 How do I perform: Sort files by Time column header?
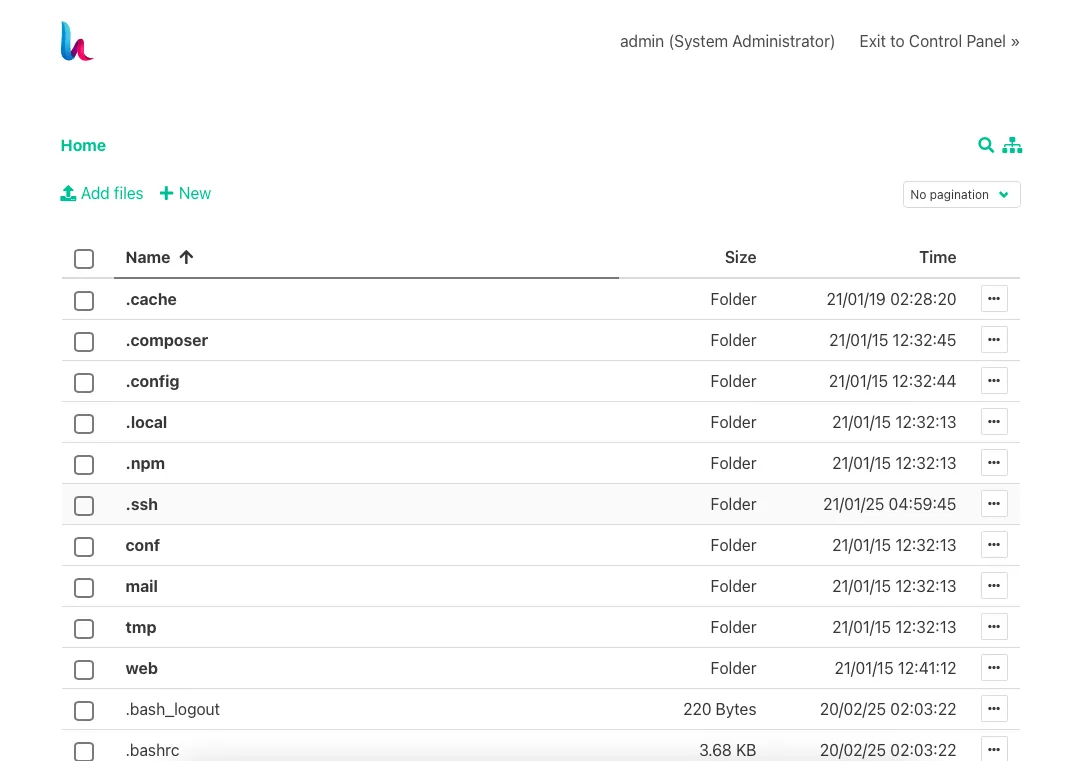point(937,257)
